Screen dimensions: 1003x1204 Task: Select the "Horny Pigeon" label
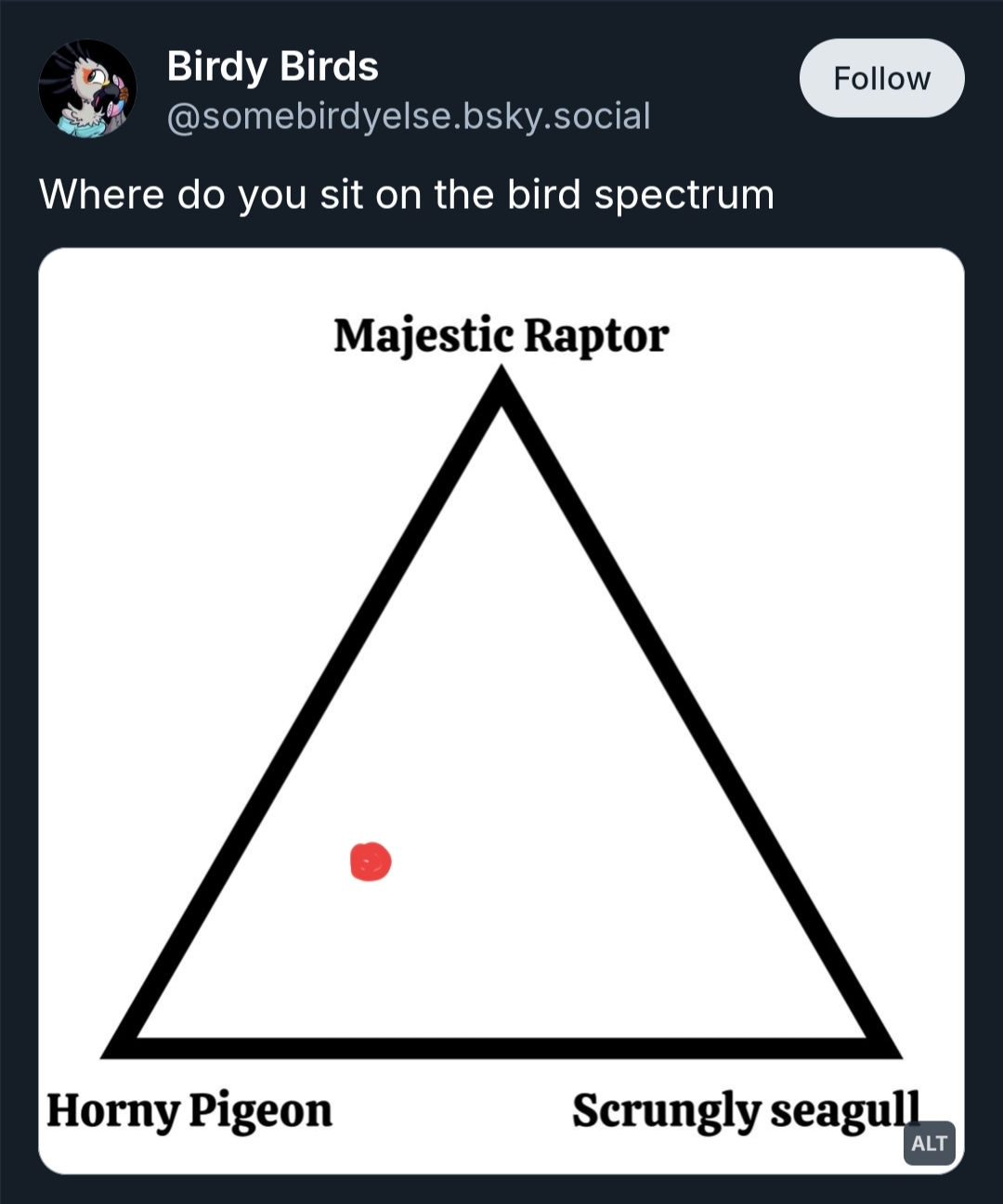point(189,1110)
